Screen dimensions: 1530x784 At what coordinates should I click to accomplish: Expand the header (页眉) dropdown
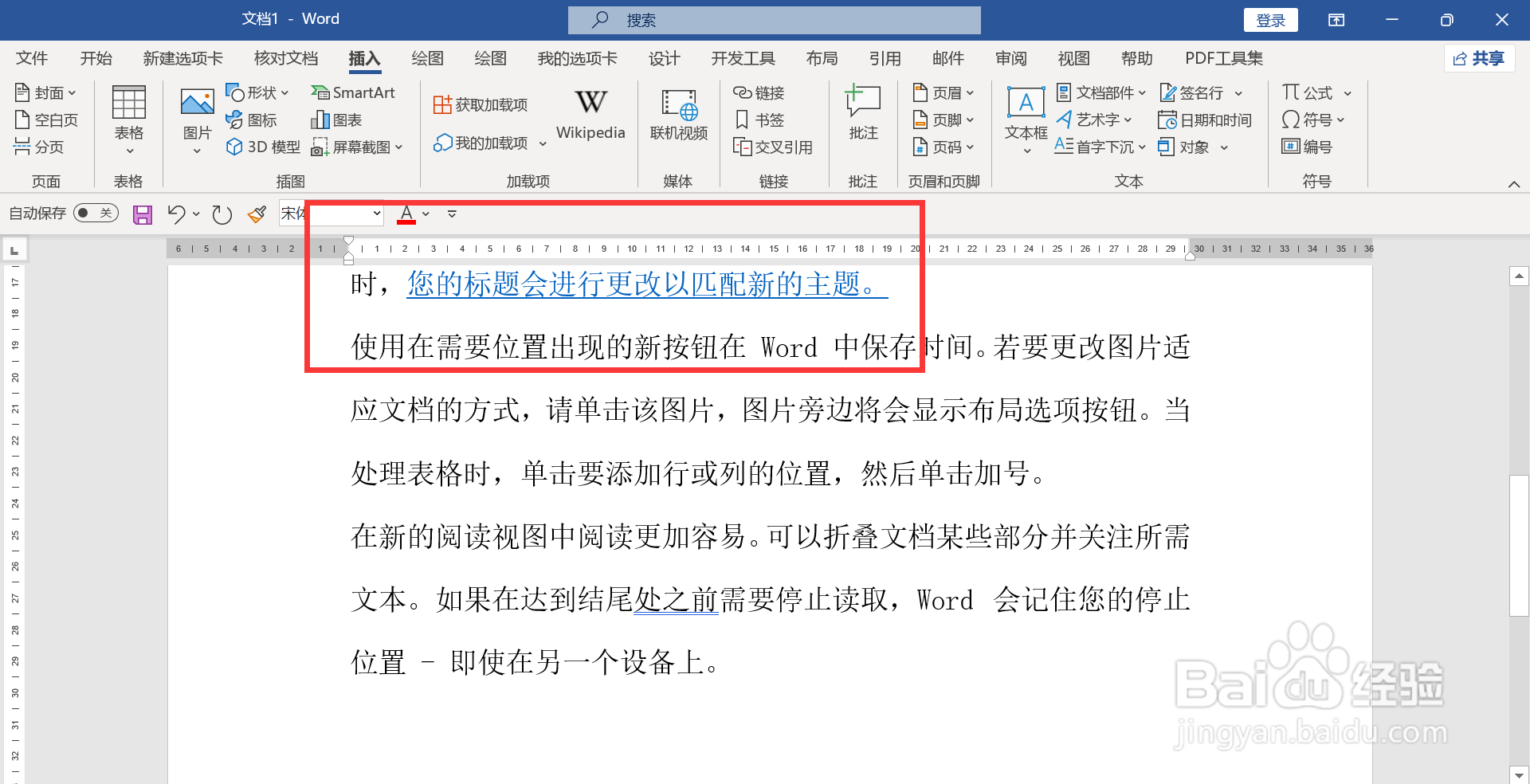(x=970, y=93)
